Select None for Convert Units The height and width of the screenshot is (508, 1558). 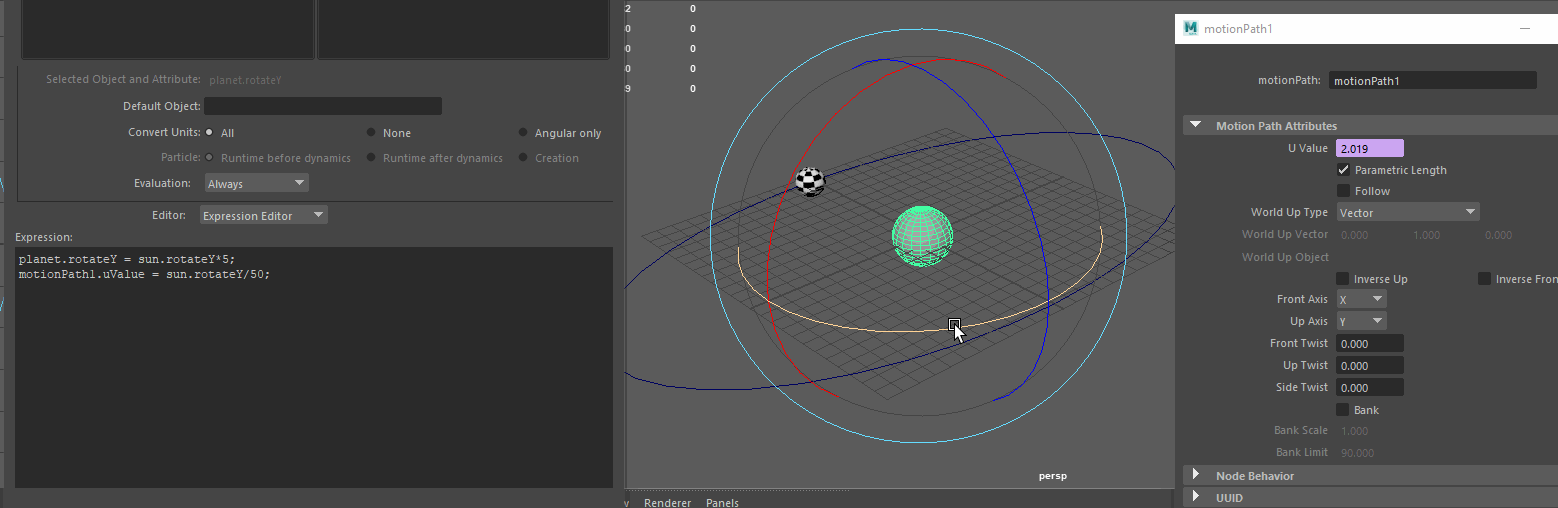[x=371, y=133]
